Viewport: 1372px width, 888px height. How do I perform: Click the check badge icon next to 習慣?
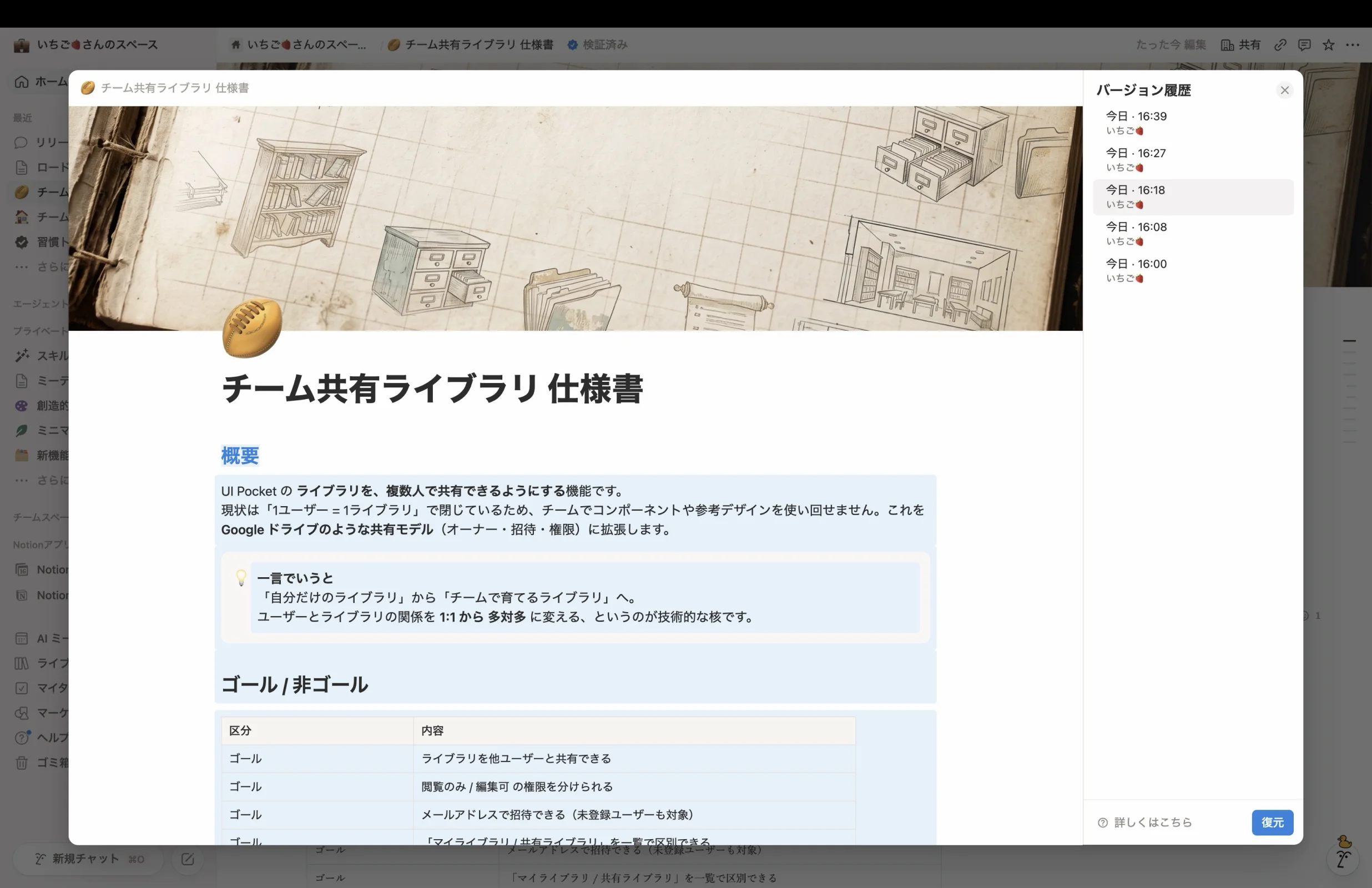click(21, 241)
